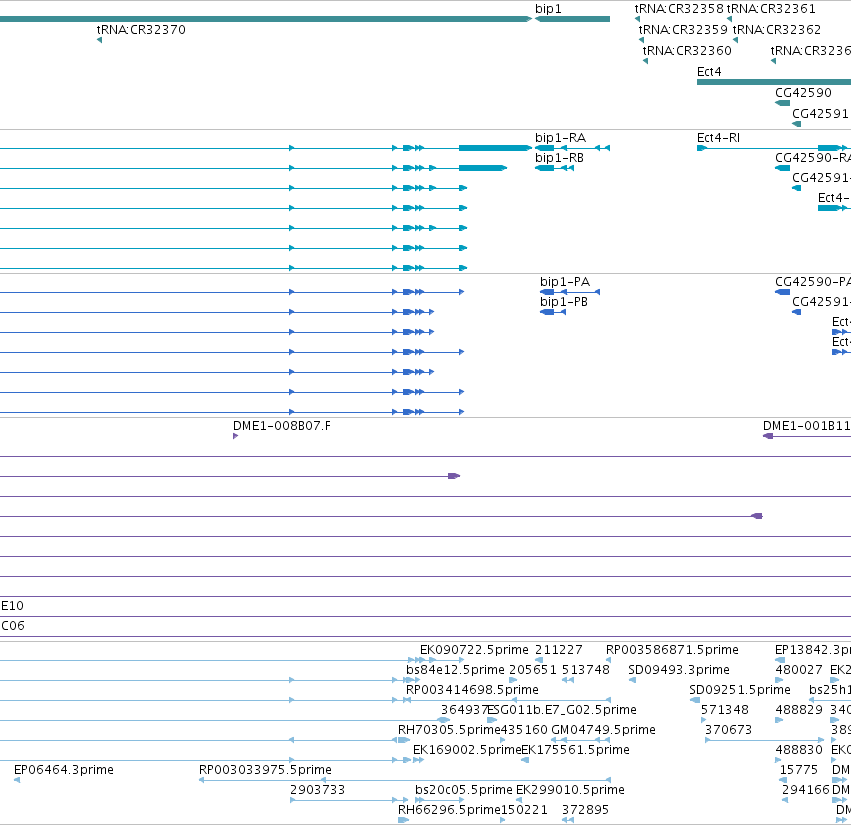Select the 294166 EST label

[805, 790]
